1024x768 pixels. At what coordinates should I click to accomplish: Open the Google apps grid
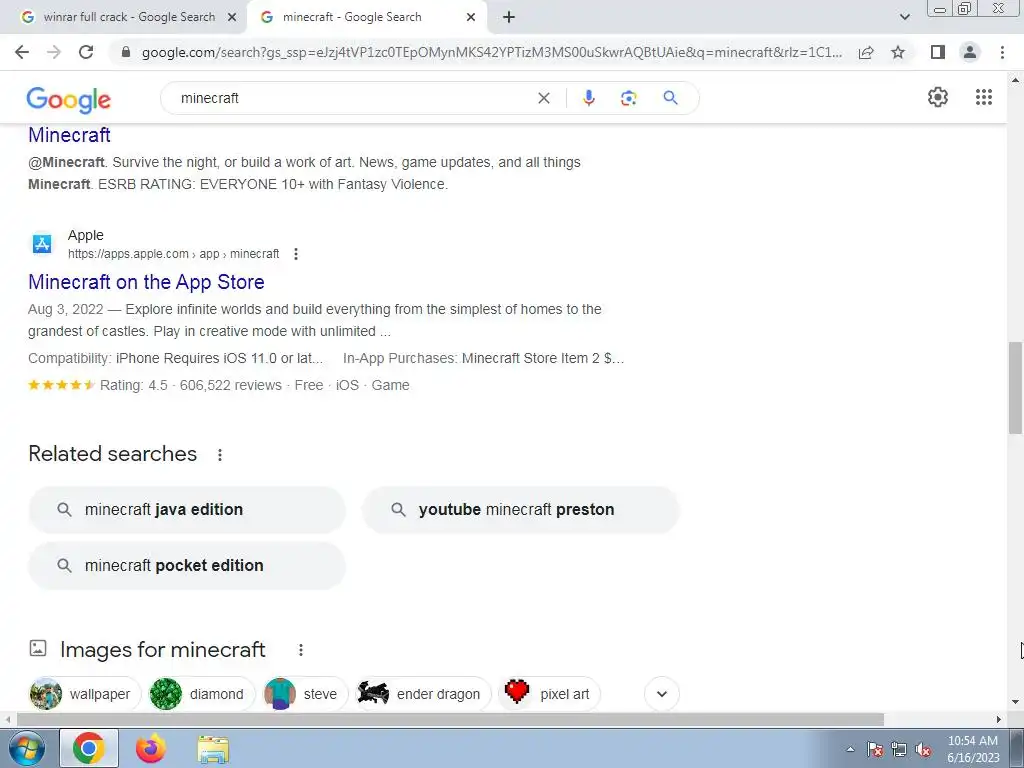(984, 97)
